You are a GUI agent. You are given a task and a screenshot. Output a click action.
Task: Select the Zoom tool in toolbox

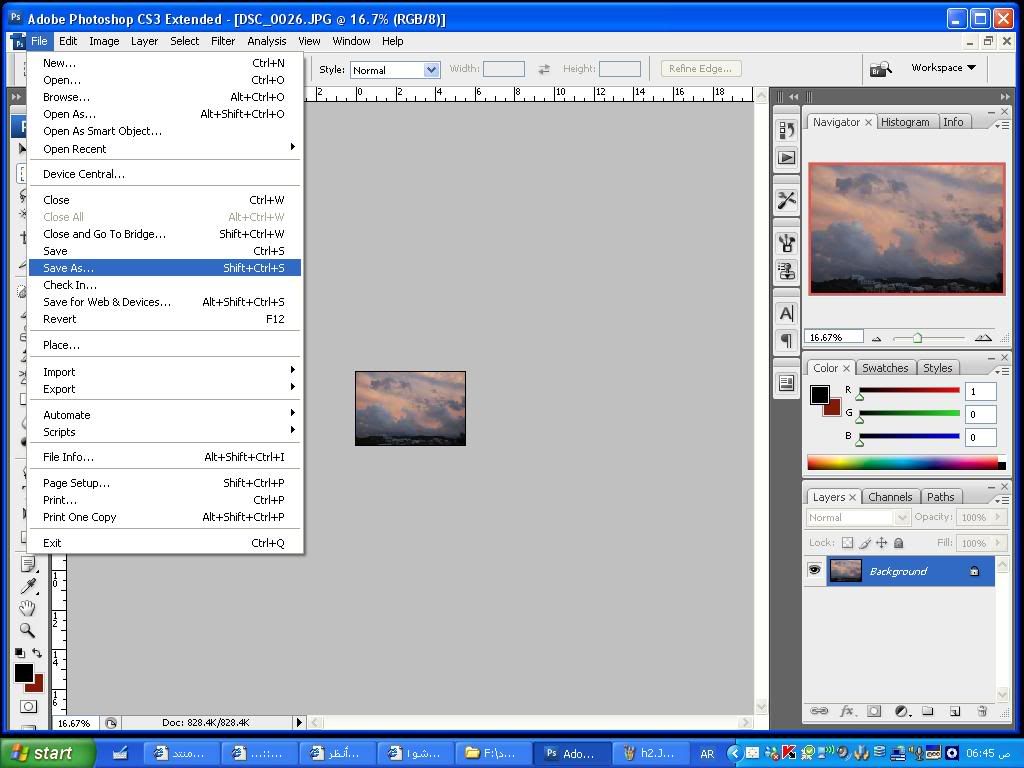[x=27, y=630]
